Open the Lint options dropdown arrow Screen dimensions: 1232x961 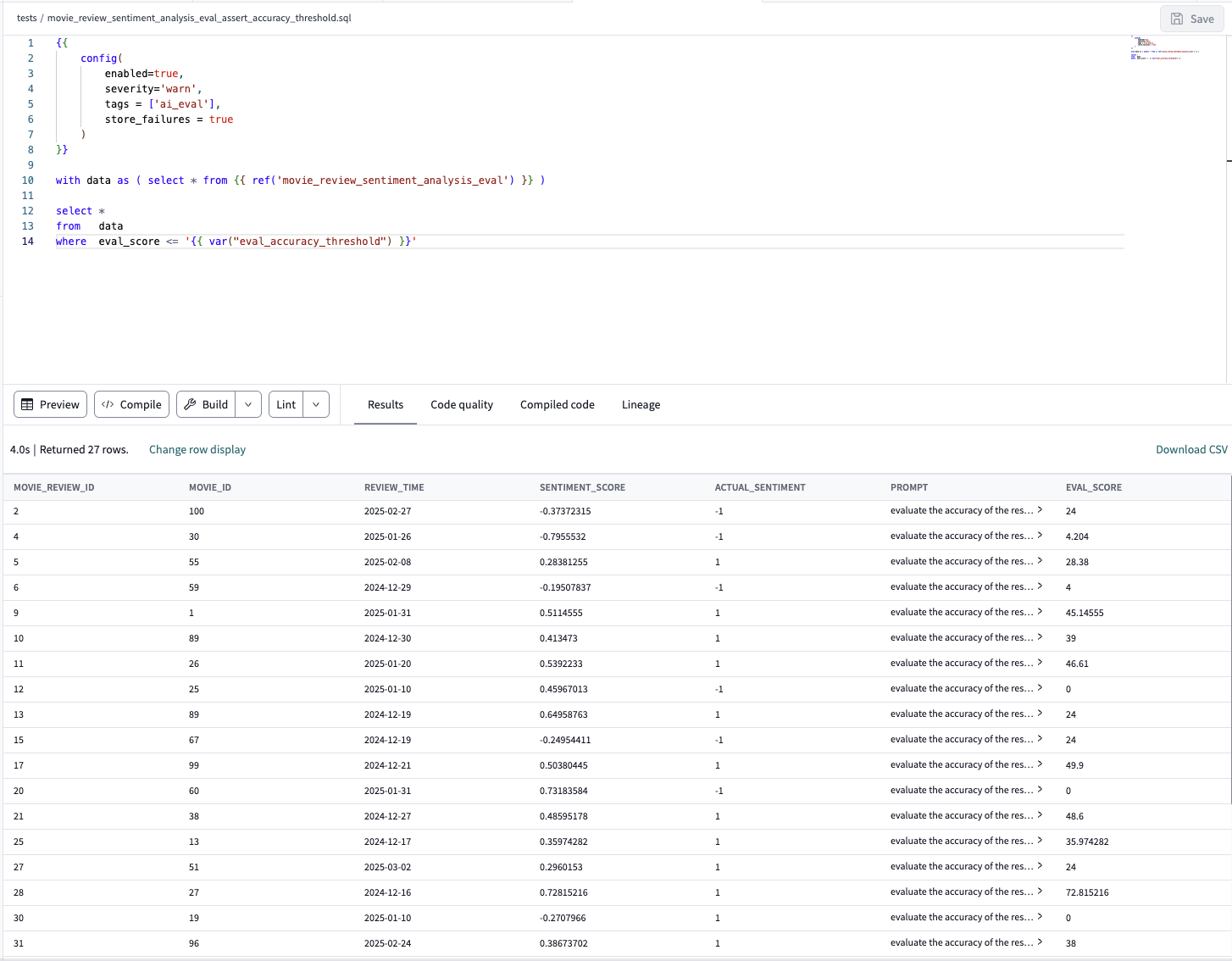(315, 404)
